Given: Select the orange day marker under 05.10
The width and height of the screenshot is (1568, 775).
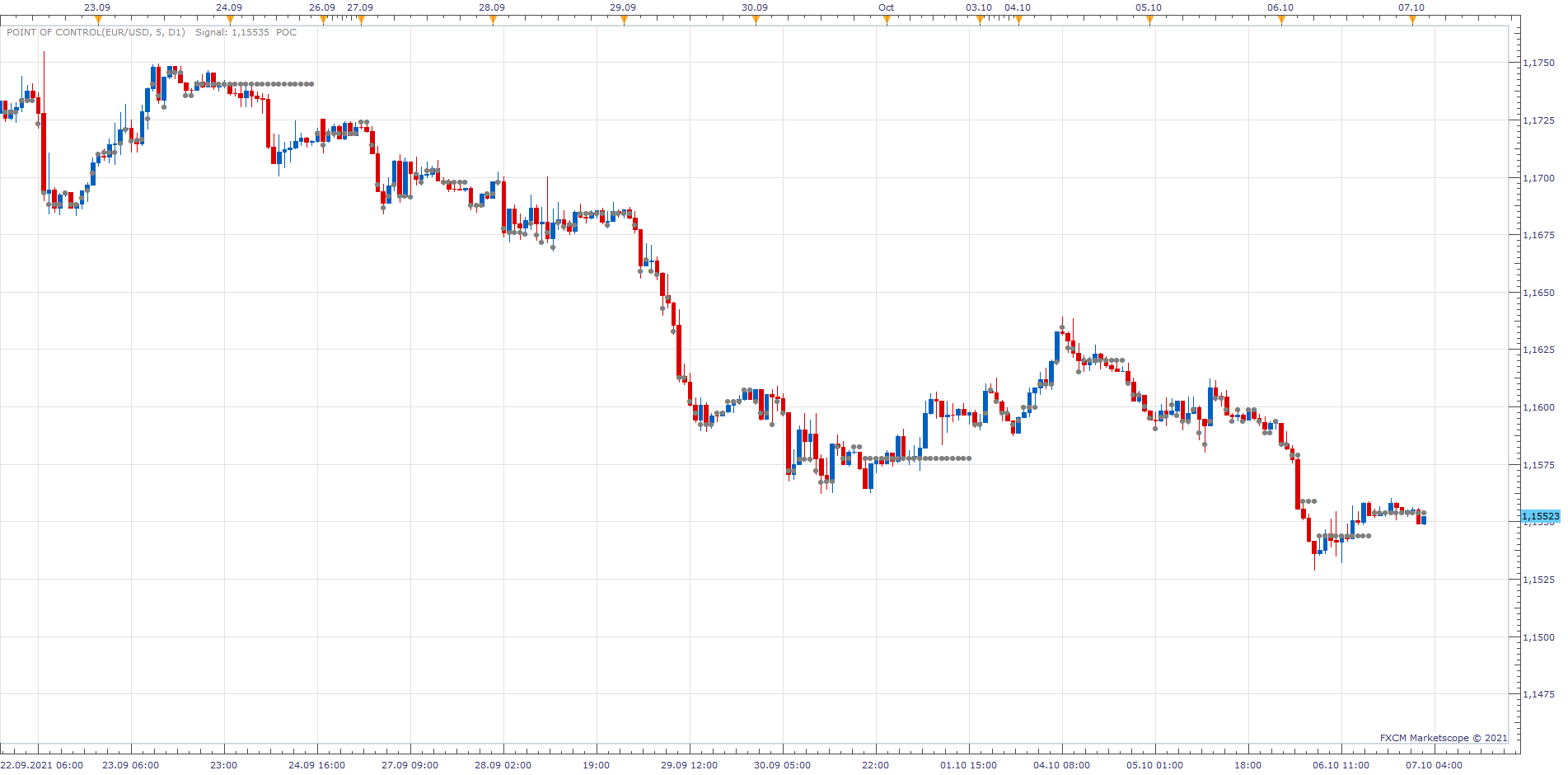Looking at the screenshot, I should [x=1149, y=21].
